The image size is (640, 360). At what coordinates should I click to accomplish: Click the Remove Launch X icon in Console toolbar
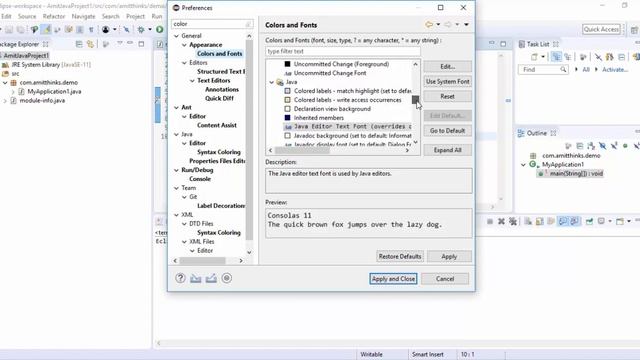click(x=501, y=222)
